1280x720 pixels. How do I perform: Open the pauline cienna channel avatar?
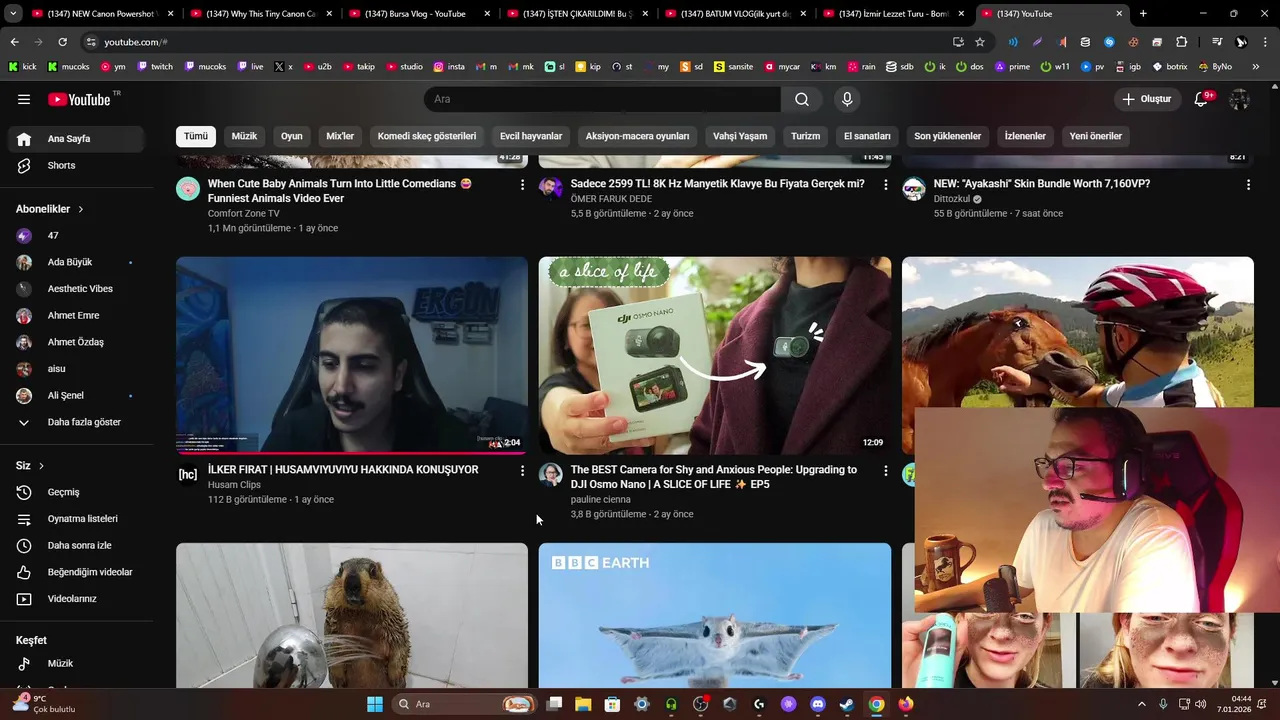click(551, 474)
